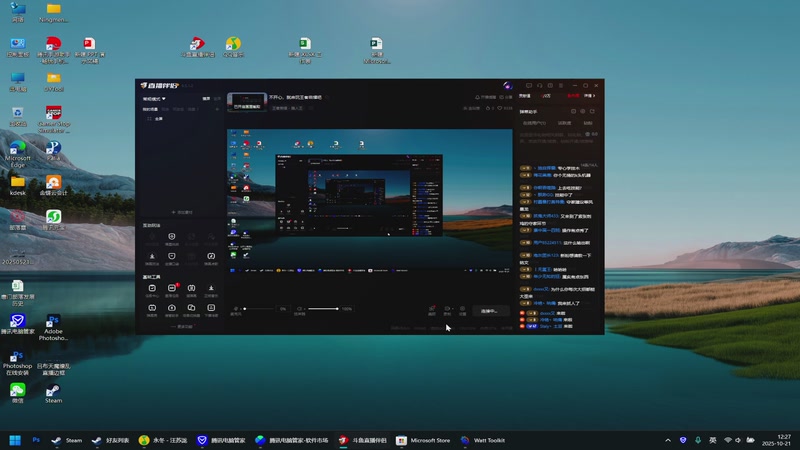Click the speaker volume slider at 100%

(x=323, y=309)
